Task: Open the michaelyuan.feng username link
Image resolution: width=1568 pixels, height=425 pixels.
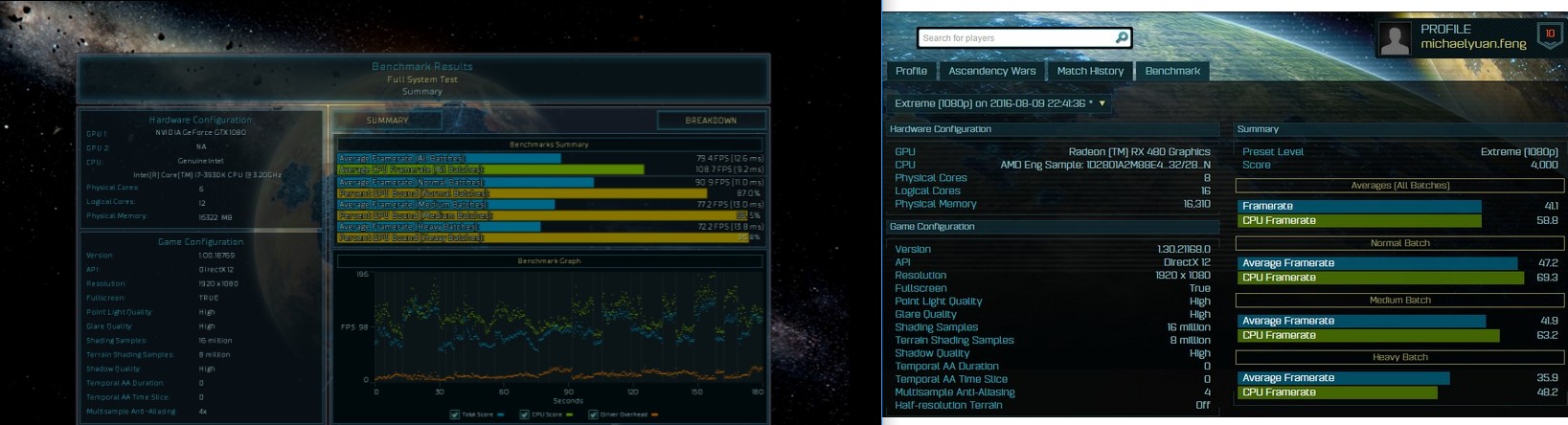Action: (1472, 44)
